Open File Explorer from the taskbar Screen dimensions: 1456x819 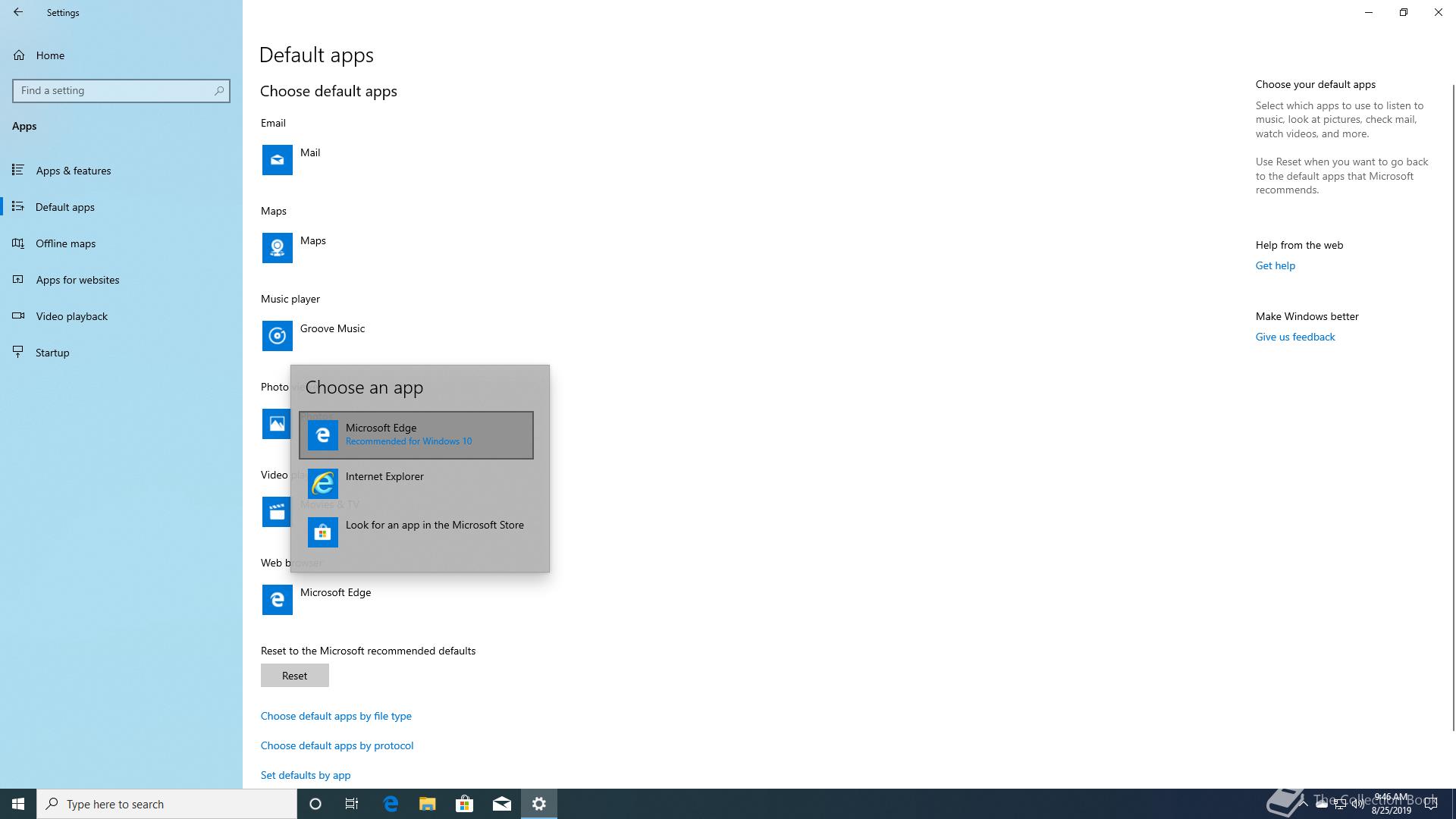(x=428, y=804)
